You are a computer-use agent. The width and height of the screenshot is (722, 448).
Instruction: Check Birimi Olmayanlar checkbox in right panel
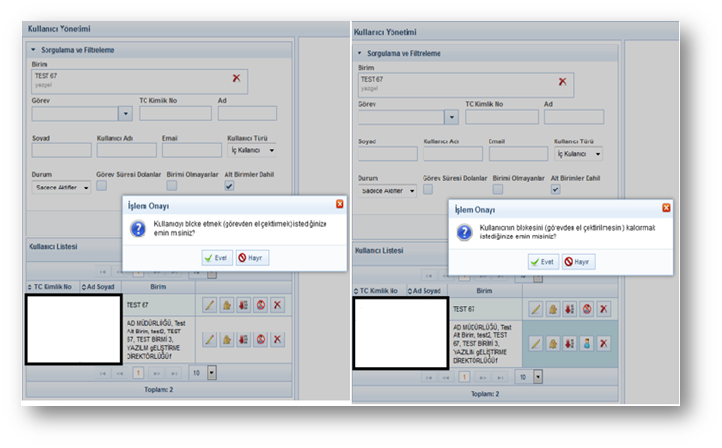pyautogui.click(x=498, y=189)
